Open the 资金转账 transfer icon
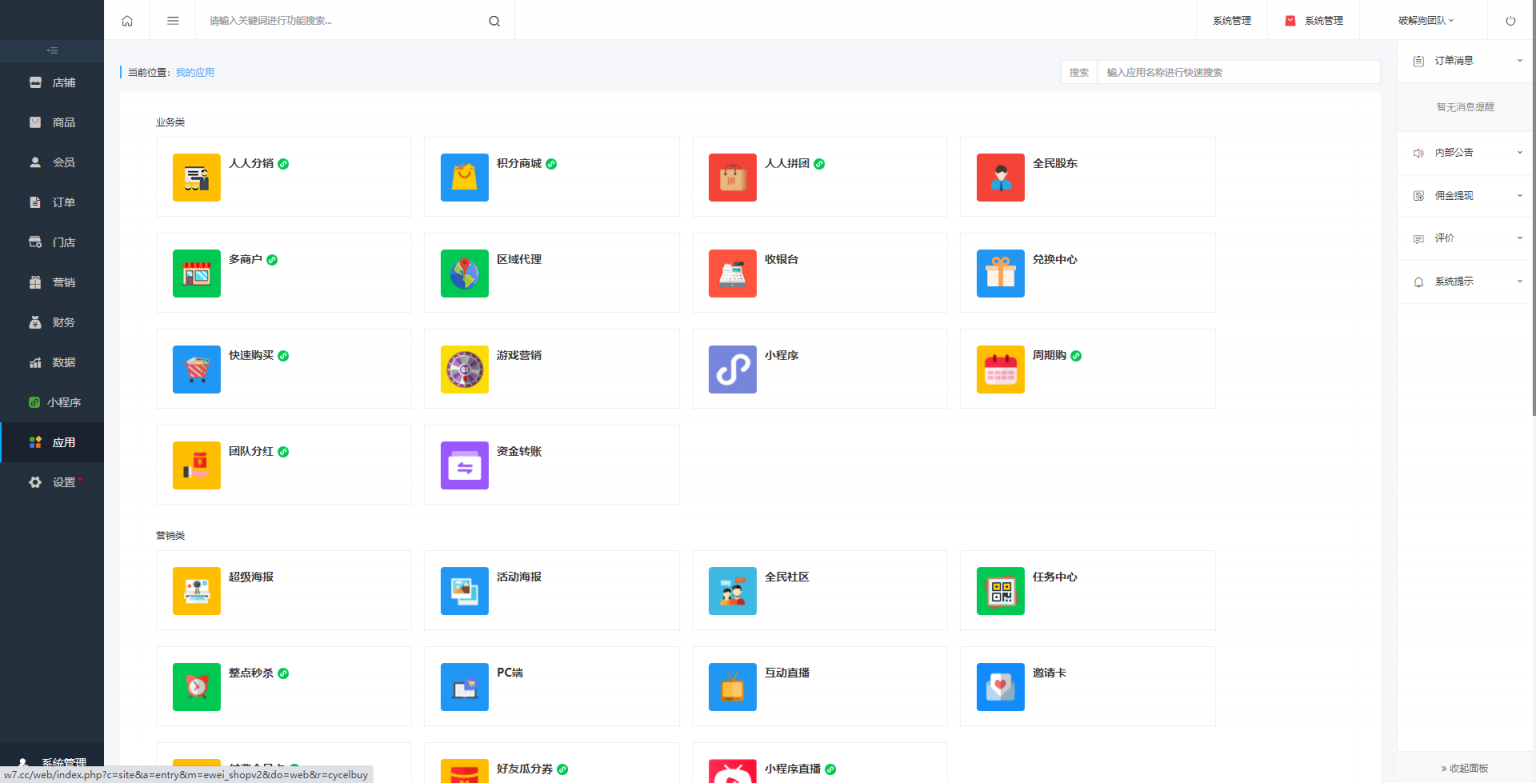This screenshot has width=1536, height=783. 465,465
